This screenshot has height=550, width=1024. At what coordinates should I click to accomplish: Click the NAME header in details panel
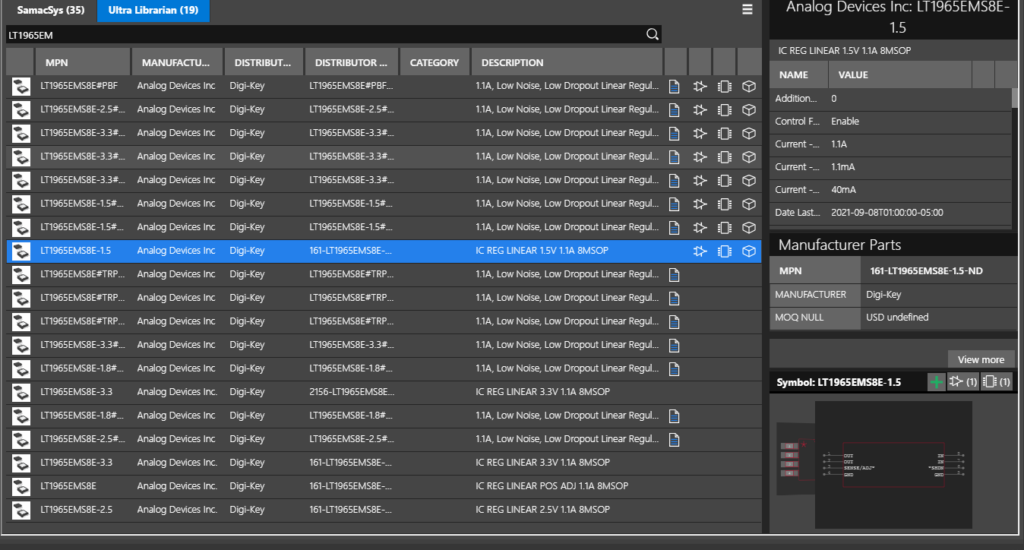pos(799,75)
